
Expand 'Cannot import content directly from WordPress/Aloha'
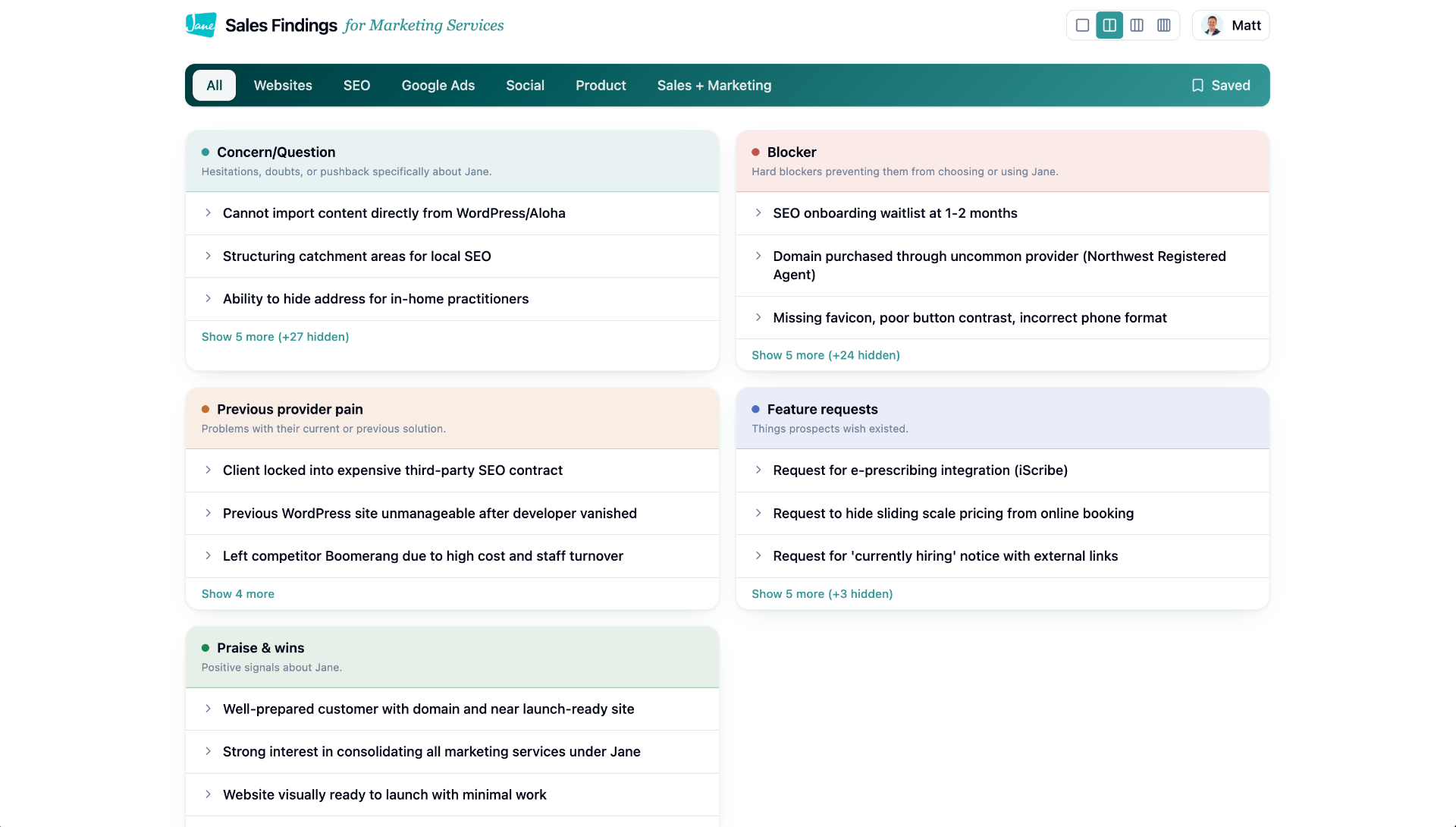click(452, 213)
